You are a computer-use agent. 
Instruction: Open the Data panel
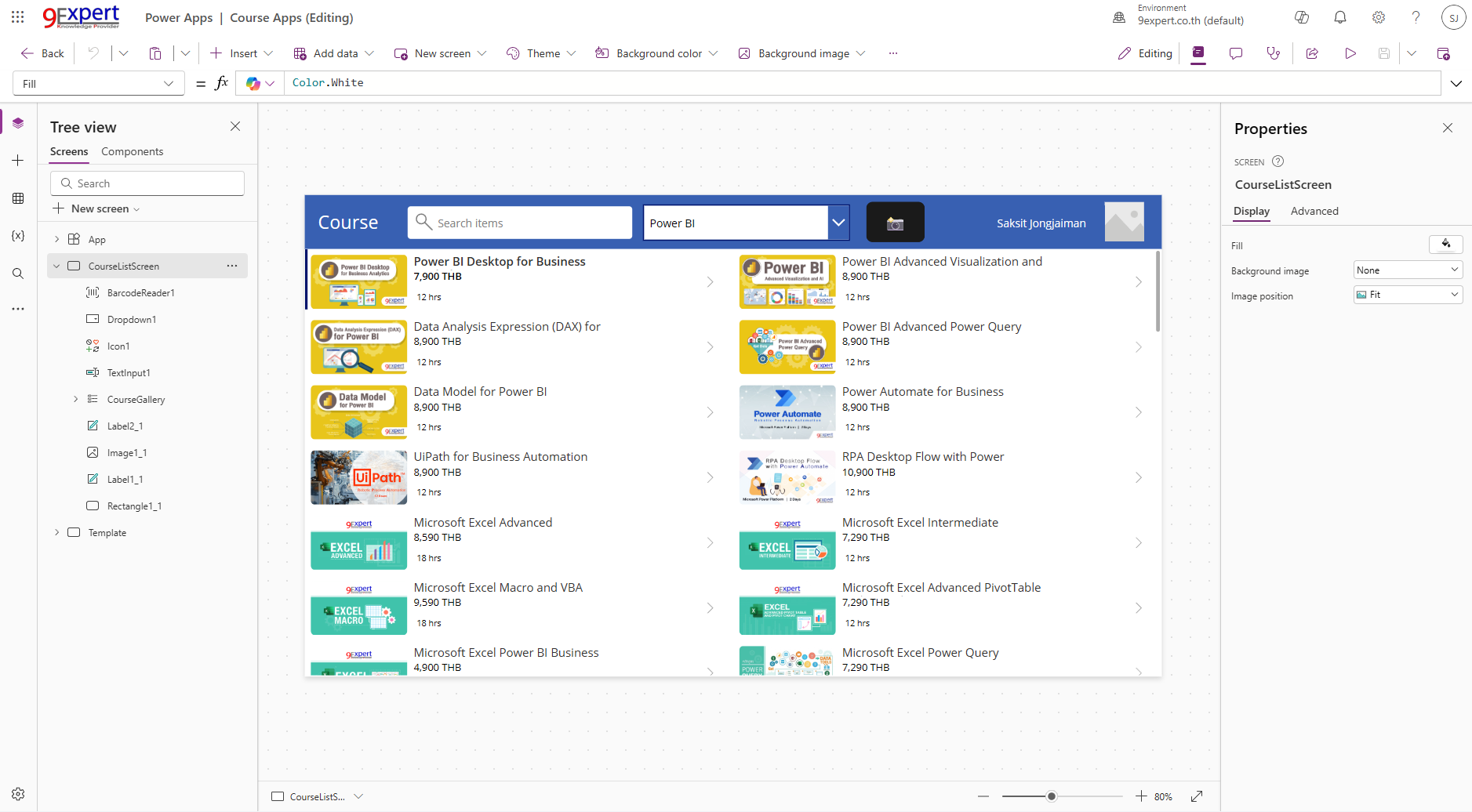(x=17, y=198)
